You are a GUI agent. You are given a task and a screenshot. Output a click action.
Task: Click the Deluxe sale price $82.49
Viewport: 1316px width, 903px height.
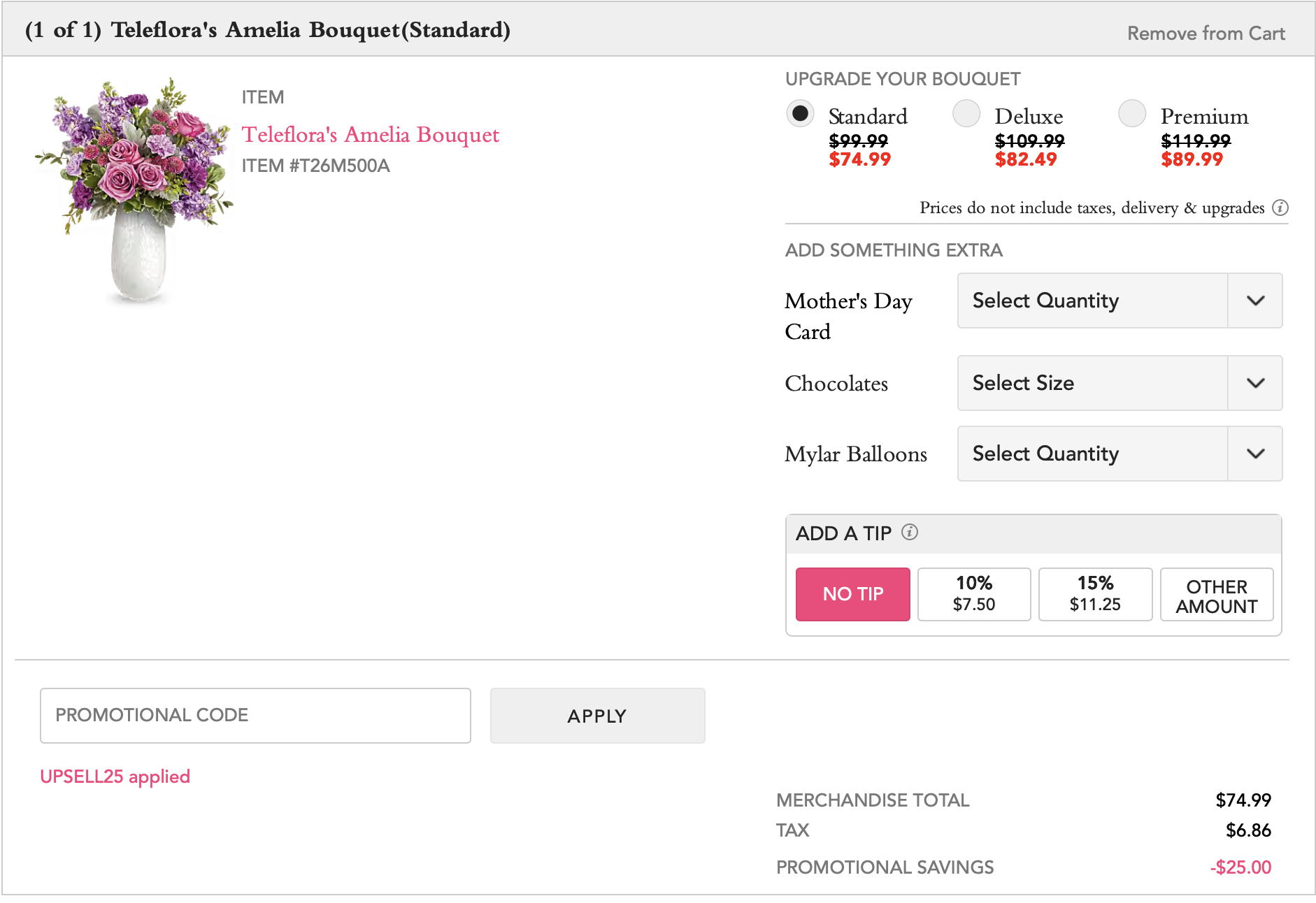[1026, 159]
